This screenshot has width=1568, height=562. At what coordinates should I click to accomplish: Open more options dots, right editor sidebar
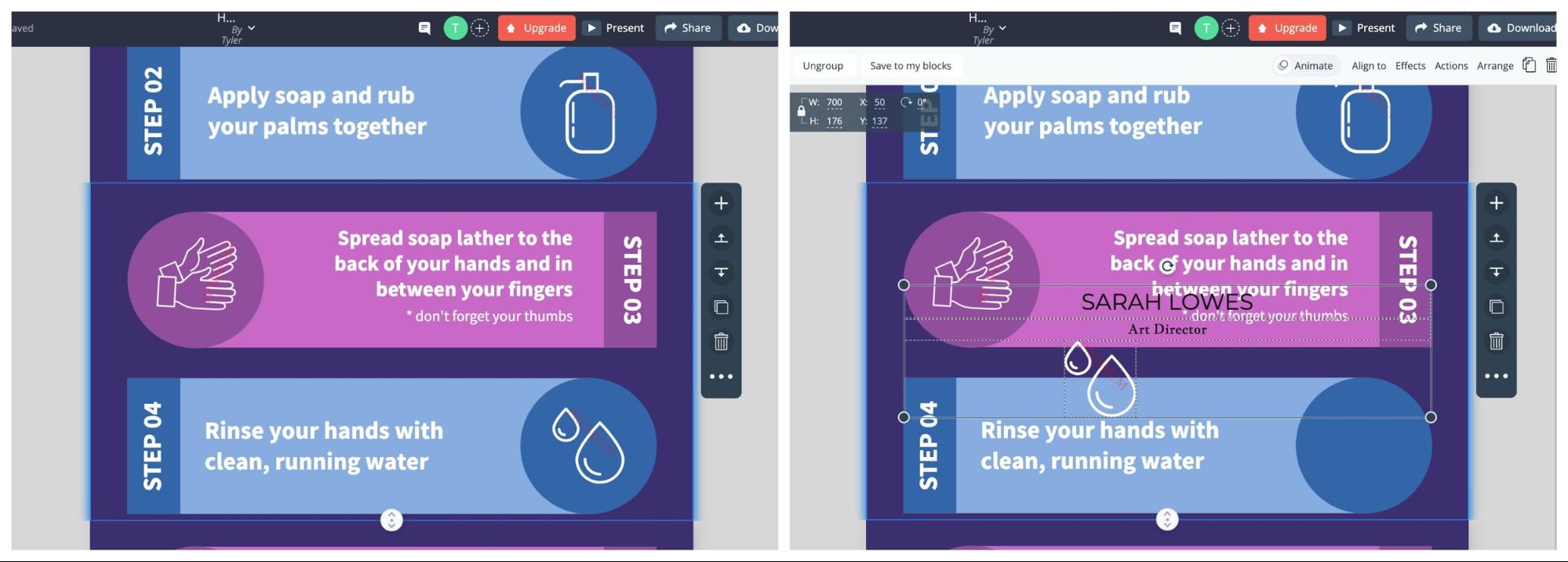(1496, 376)
